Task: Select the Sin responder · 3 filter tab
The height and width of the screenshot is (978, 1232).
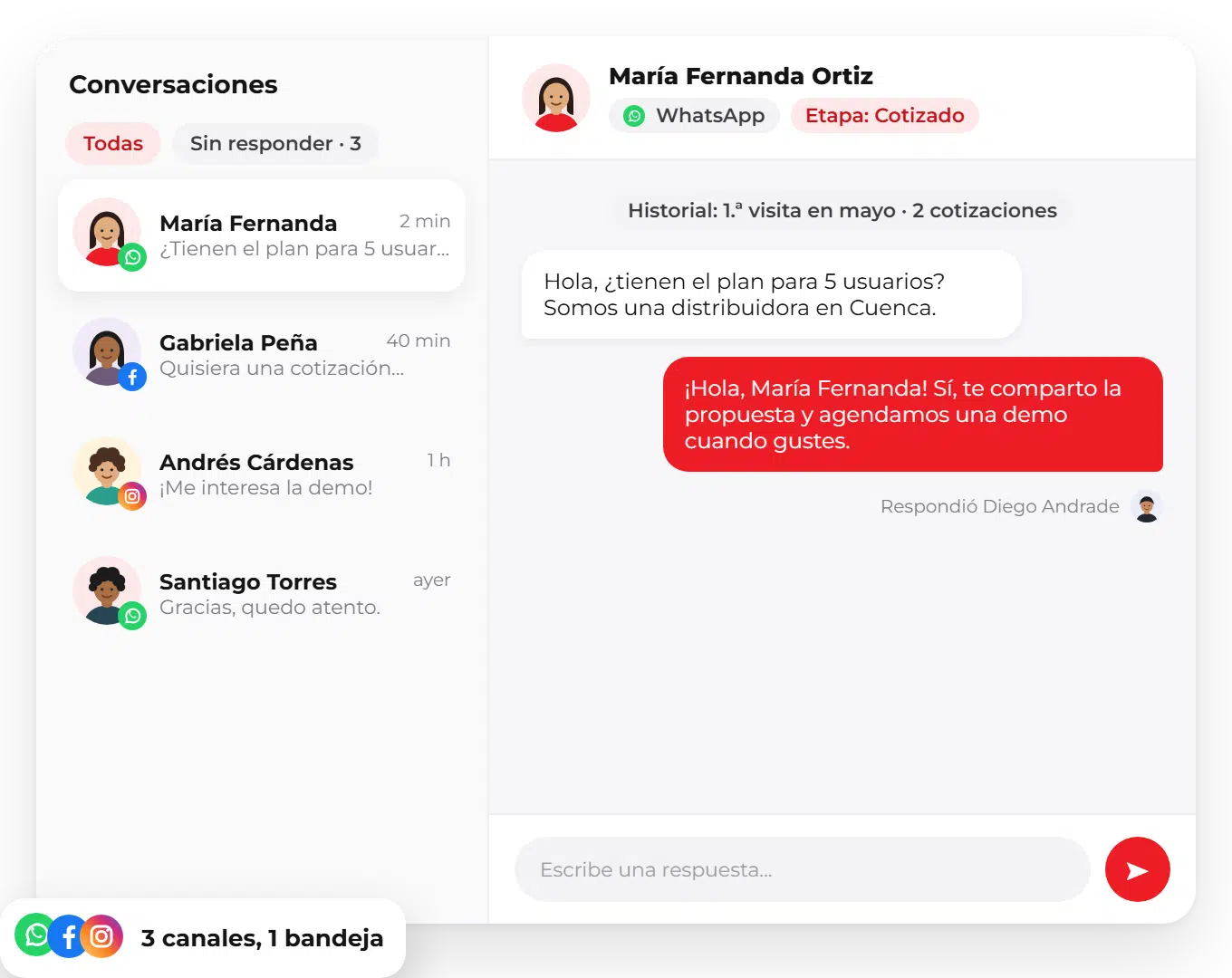Action: coord(275,143)
